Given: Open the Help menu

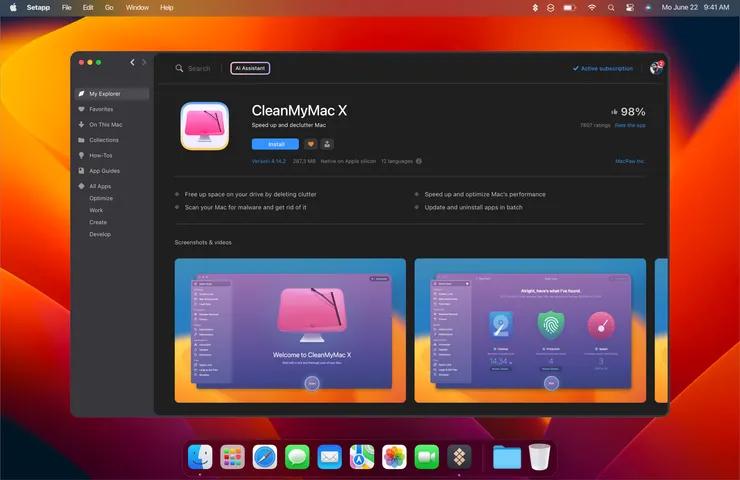Looking at the screenshot, I should pos(167,8).
